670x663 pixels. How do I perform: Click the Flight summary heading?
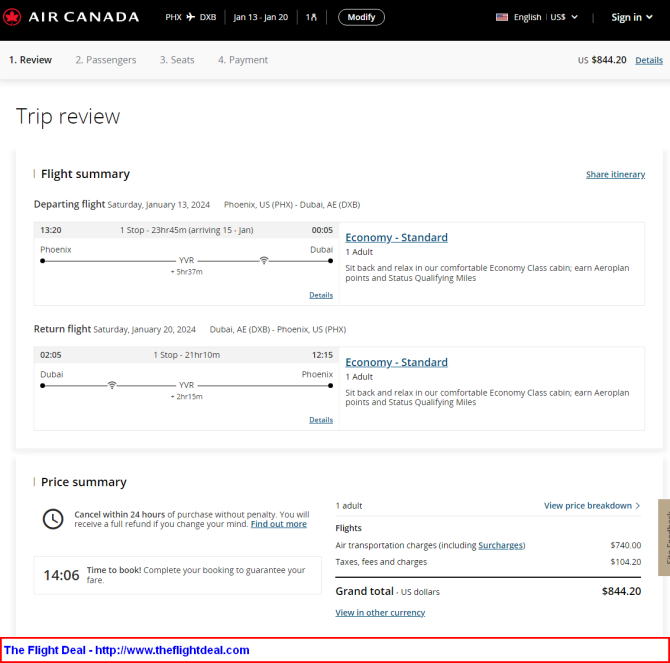[x=85, y=174]
